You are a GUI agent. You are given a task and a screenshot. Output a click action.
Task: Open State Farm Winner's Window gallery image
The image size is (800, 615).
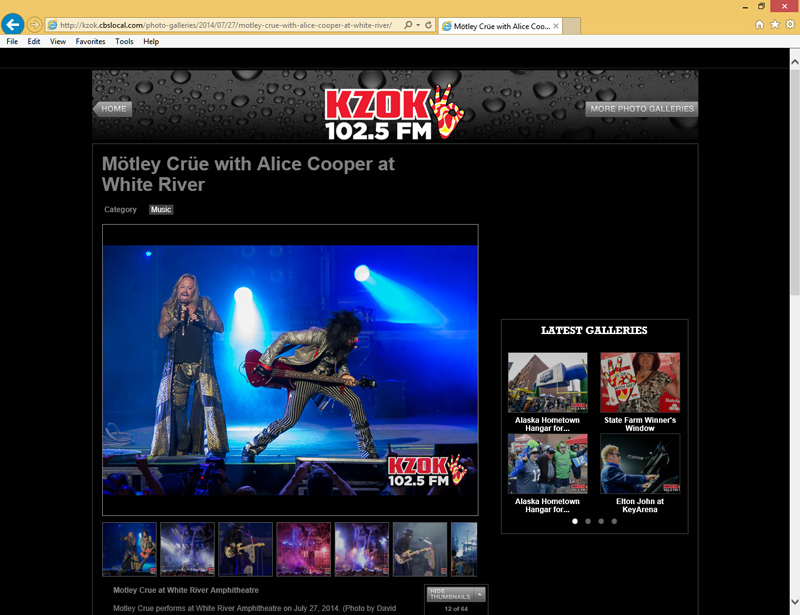coord(640,382)
